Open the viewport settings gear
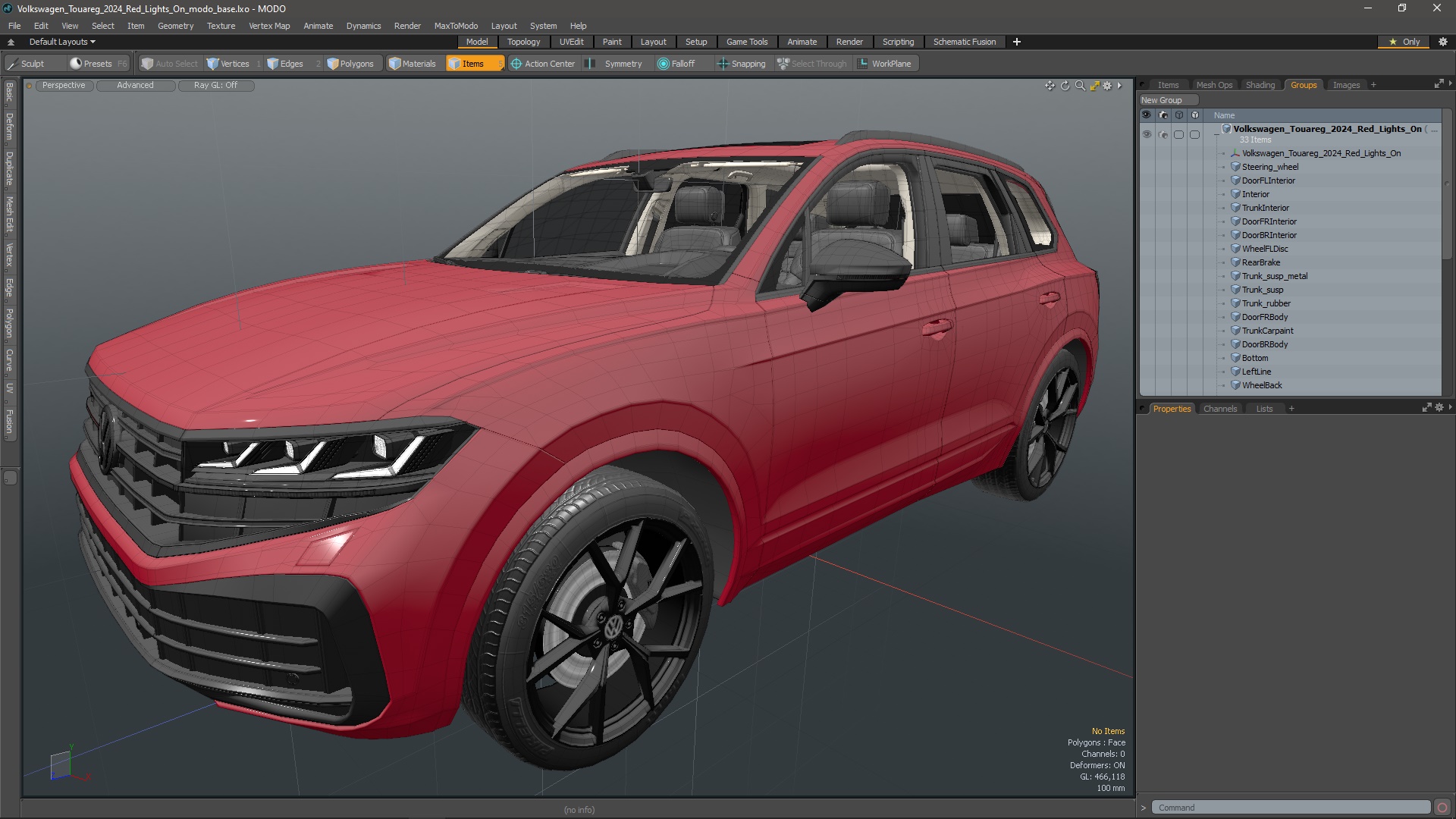This screenshot has height=819, width=1456. click(1107, 86)
